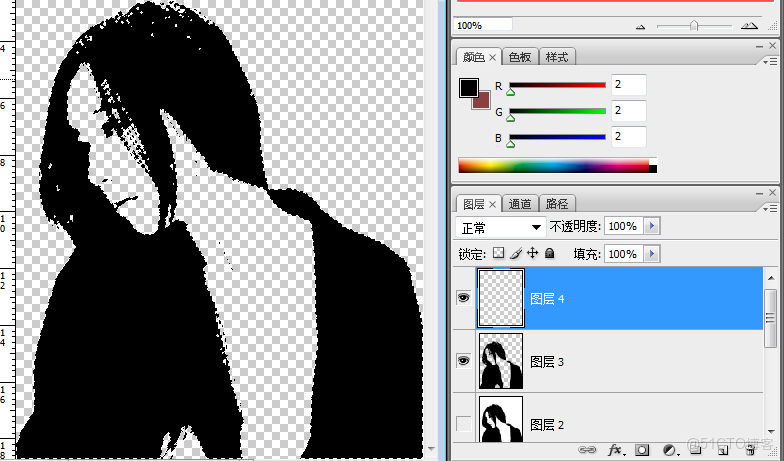This screenshot has width=784, height=461.
Task: Create a new layer group
Action: point(696,450)
